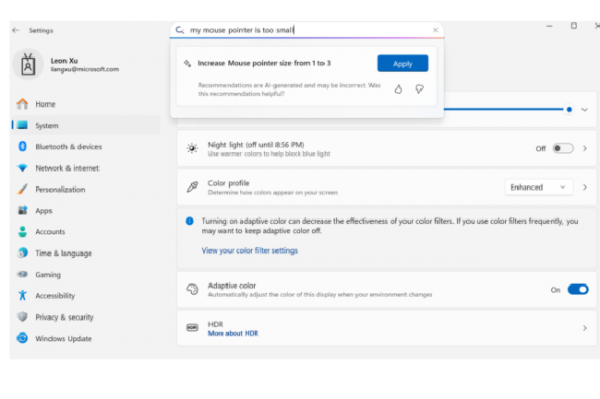Click the search magnifier icon

179,30
